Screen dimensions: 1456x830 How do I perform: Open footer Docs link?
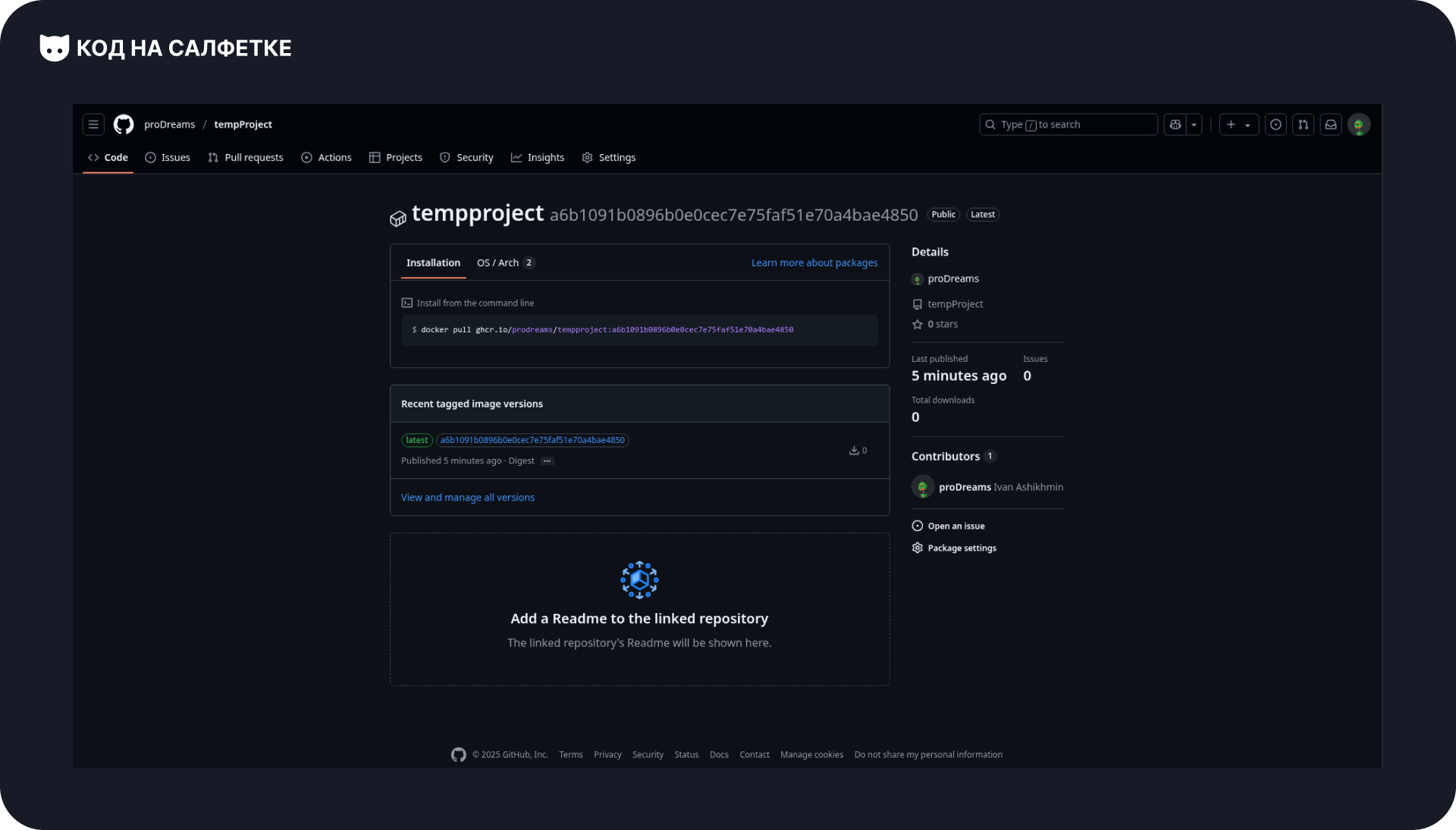[x=719, y=755]
